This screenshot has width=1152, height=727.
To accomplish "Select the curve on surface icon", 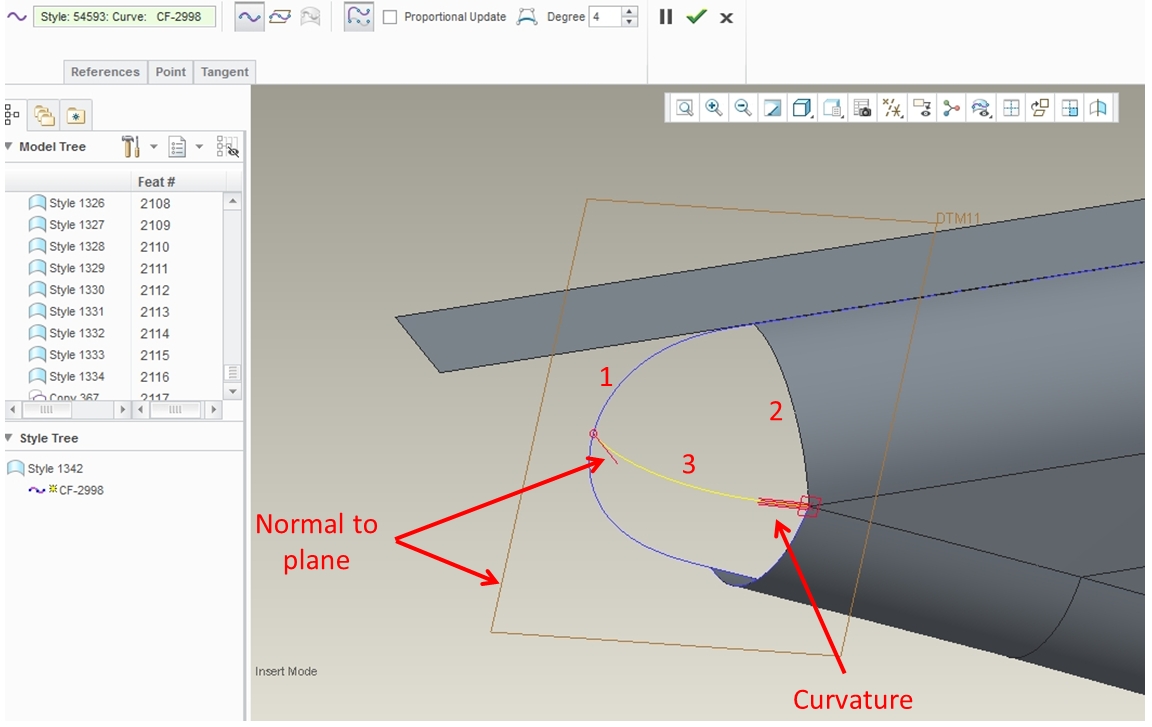I will point(311,17).
